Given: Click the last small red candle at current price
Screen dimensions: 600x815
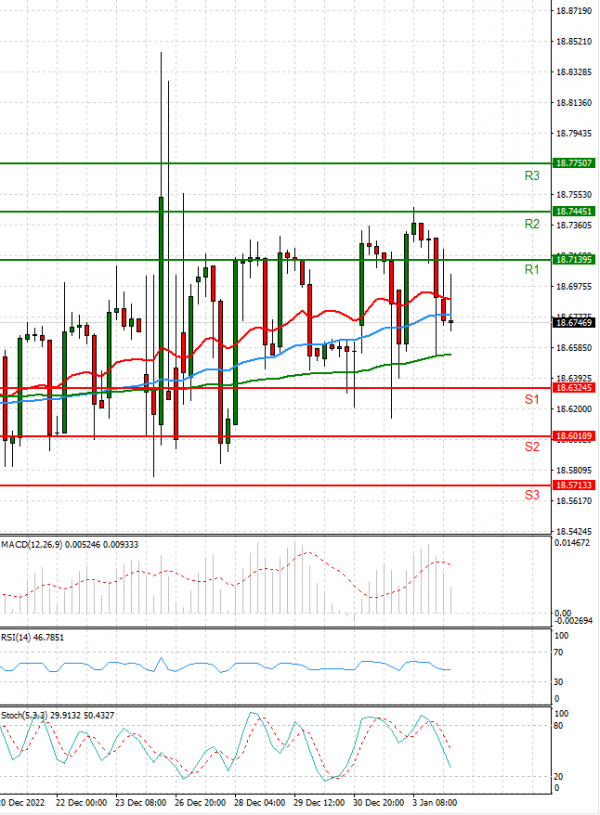Looking at the screenshot, I should point(451,322).
